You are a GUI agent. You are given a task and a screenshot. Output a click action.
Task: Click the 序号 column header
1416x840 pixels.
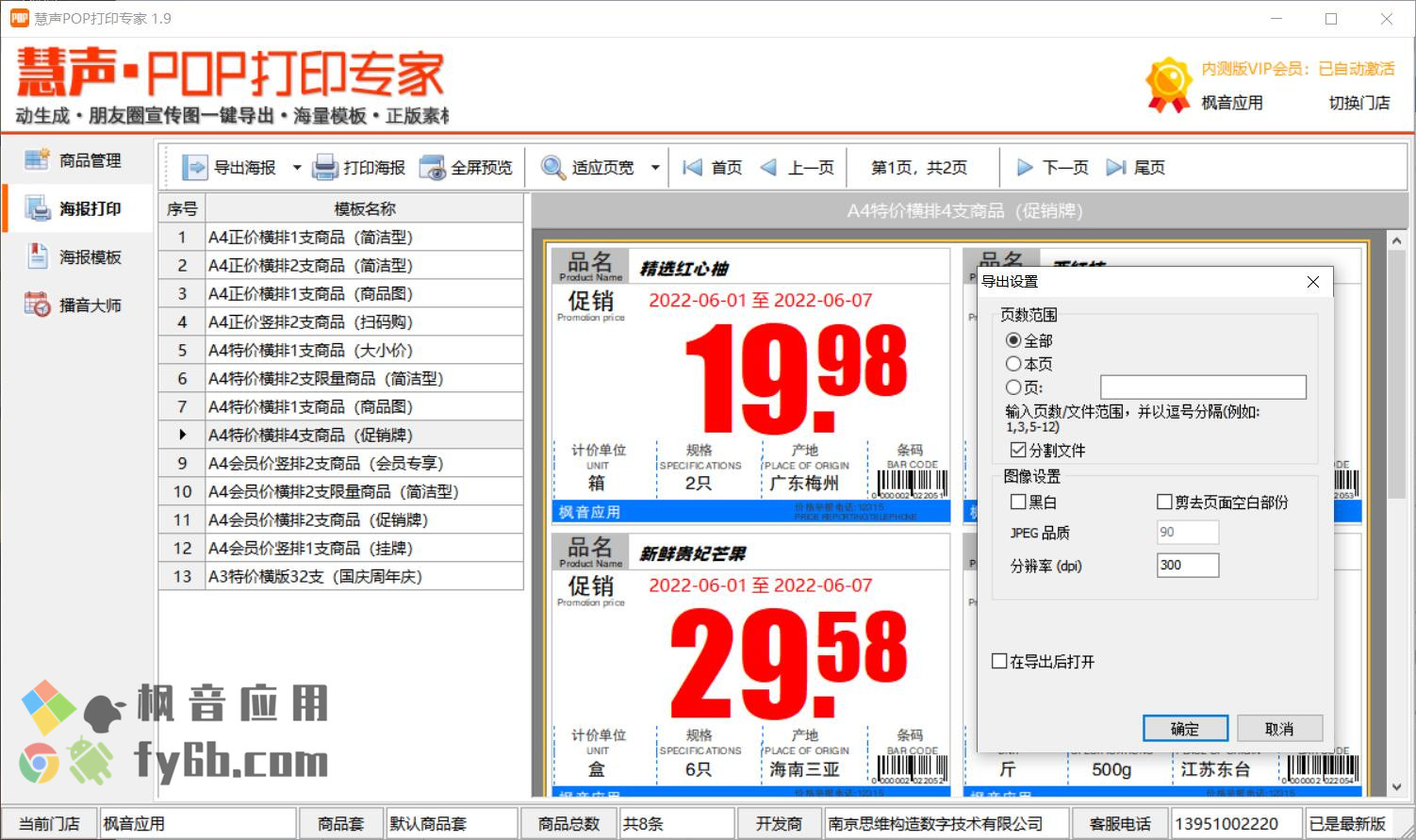(x=182, y=209)
